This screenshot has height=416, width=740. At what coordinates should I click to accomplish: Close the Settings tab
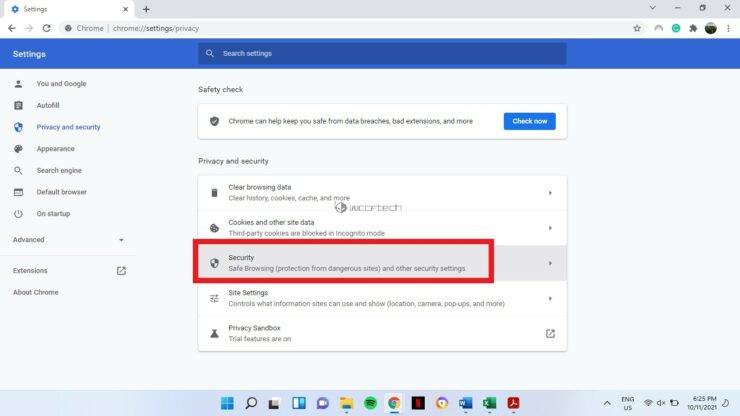126,9
